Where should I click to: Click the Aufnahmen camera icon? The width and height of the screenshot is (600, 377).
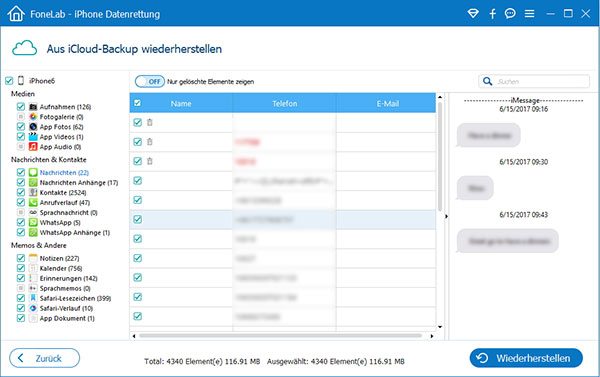(33, 106)
